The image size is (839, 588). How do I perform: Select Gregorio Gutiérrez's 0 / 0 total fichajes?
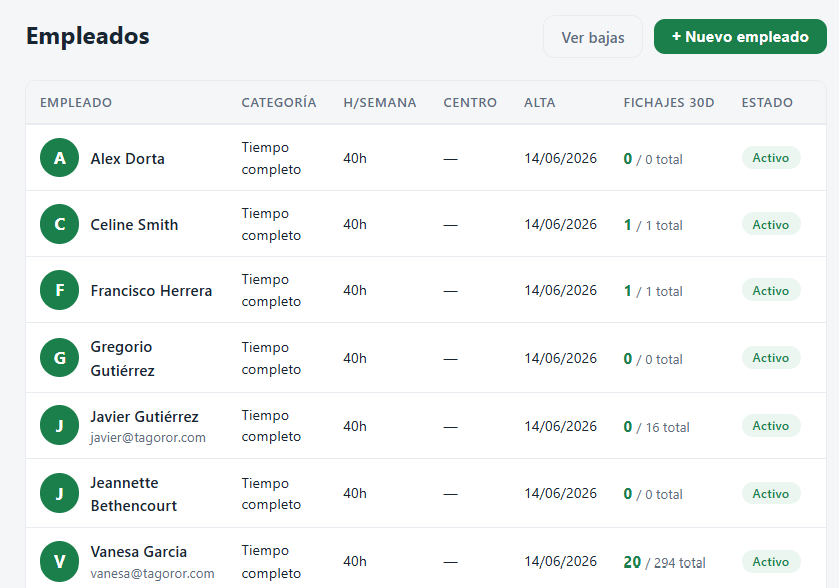653,358
